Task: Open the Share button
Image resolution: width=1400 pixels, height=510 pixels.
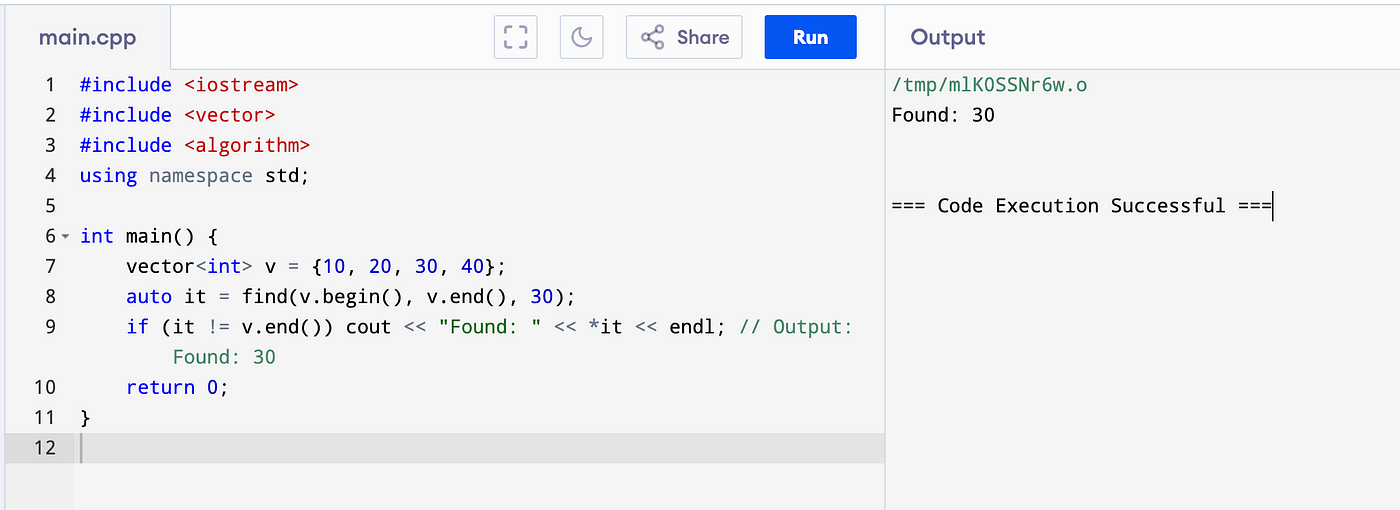Action: pyautogui.click(x=684, y=37)
